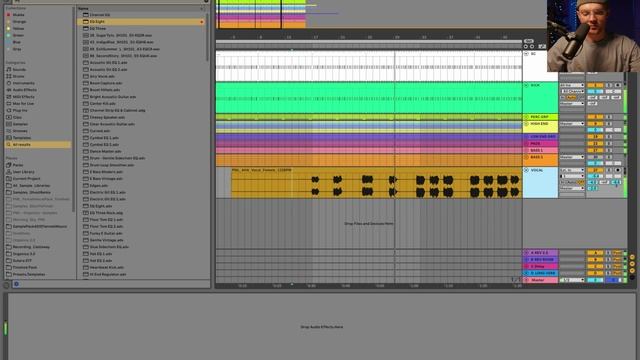Open the BASS 2 output Master dropdown
Viewport: 640px width, 360px height.
coord(572,157)
